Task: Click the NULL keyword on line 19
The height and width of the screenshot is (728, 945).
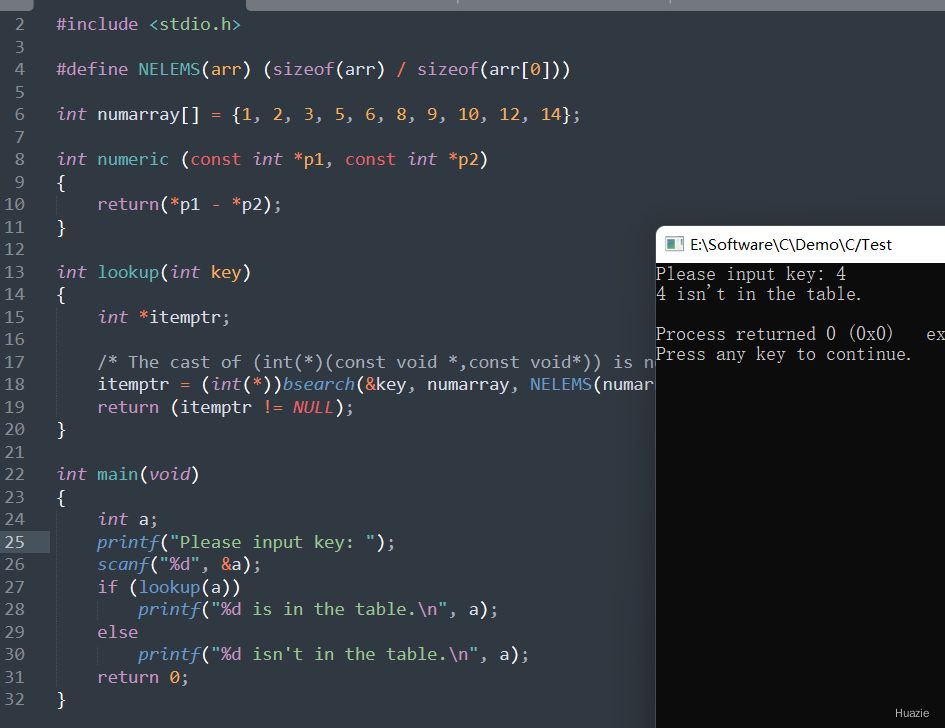Action: [313, 407]
